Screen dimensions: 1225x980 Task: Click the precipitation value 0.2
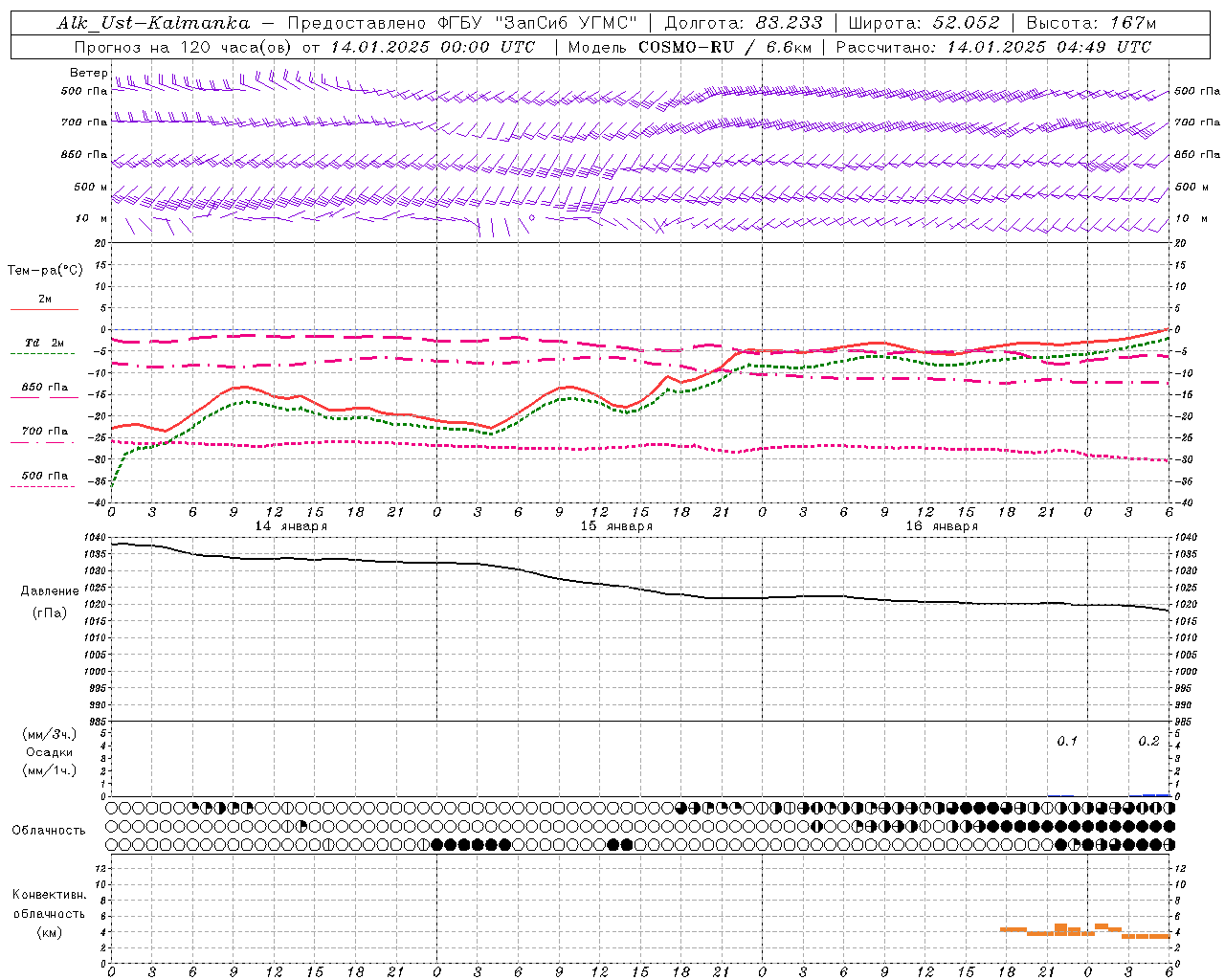point(1148,741)
